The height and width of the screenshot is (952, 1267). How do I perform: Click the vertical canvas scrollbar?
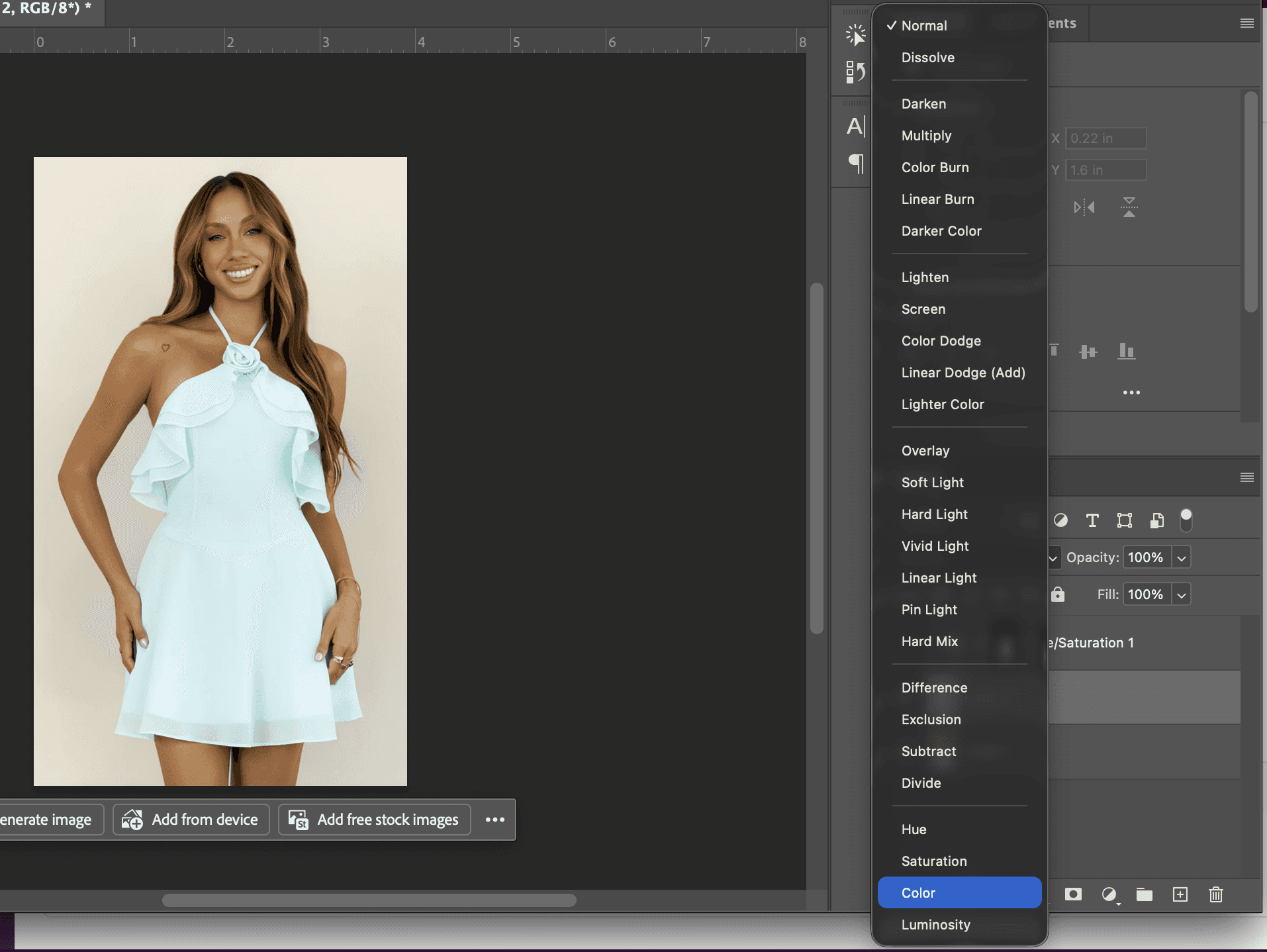click(x=817, y=458)
